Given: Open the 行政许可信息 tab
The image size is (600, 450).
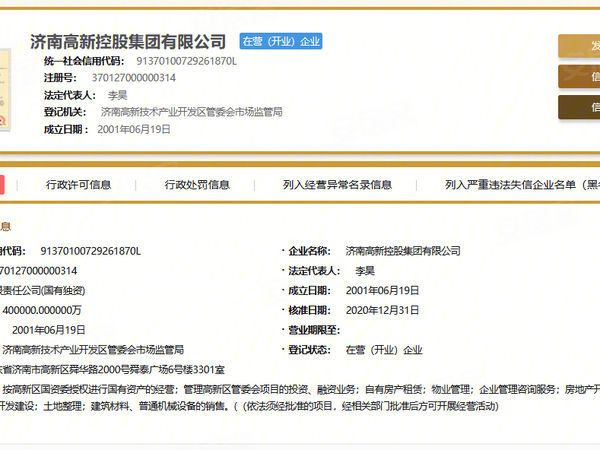Looking at the screenshot, I should click(78, 185).
